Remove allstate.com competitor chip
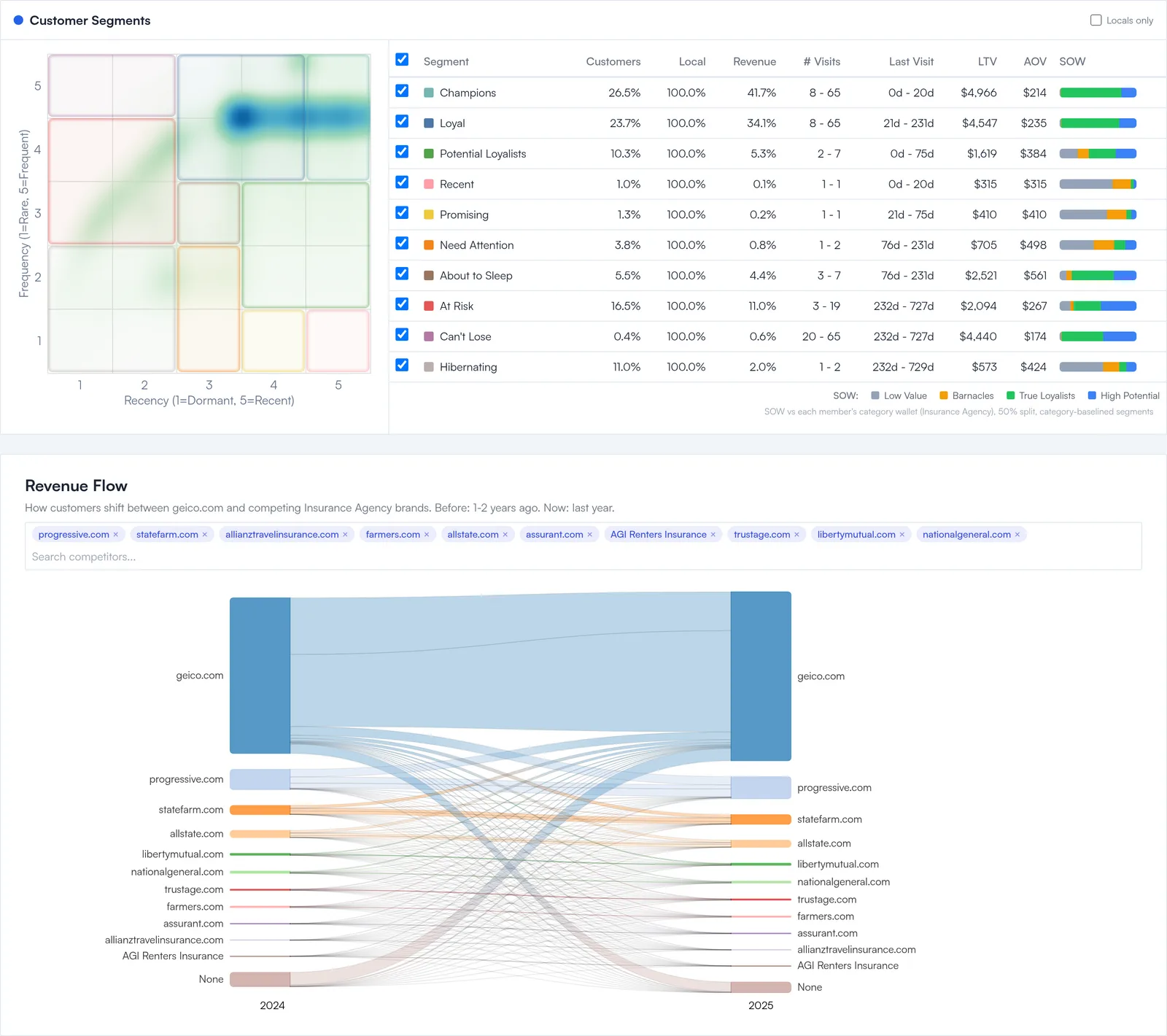Screen dimensions: 1167x1036 (x=505, y=535)
